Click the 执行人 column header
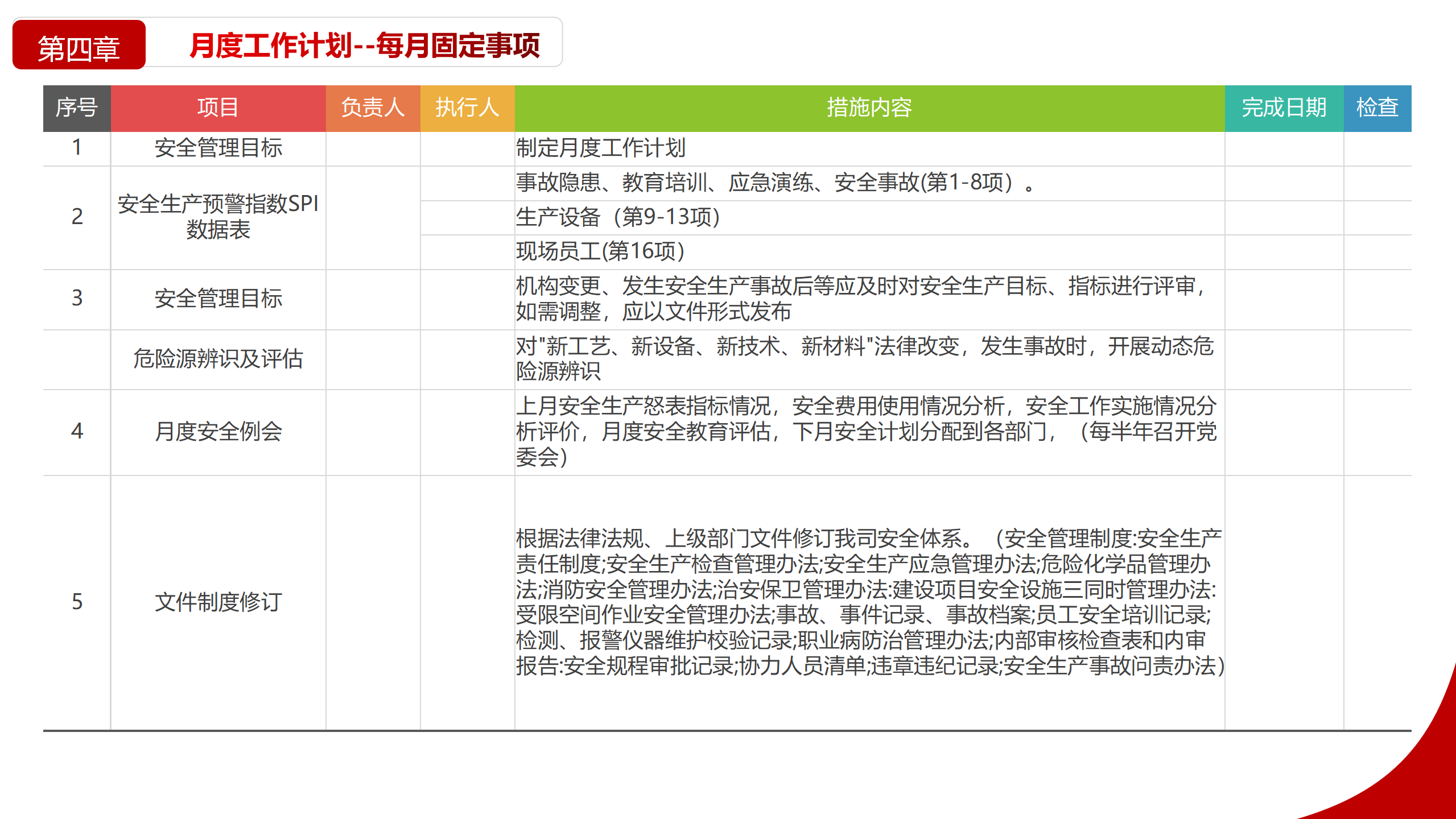The width and height of the screenshot is (1456, 819). click(x=467, y=108)
